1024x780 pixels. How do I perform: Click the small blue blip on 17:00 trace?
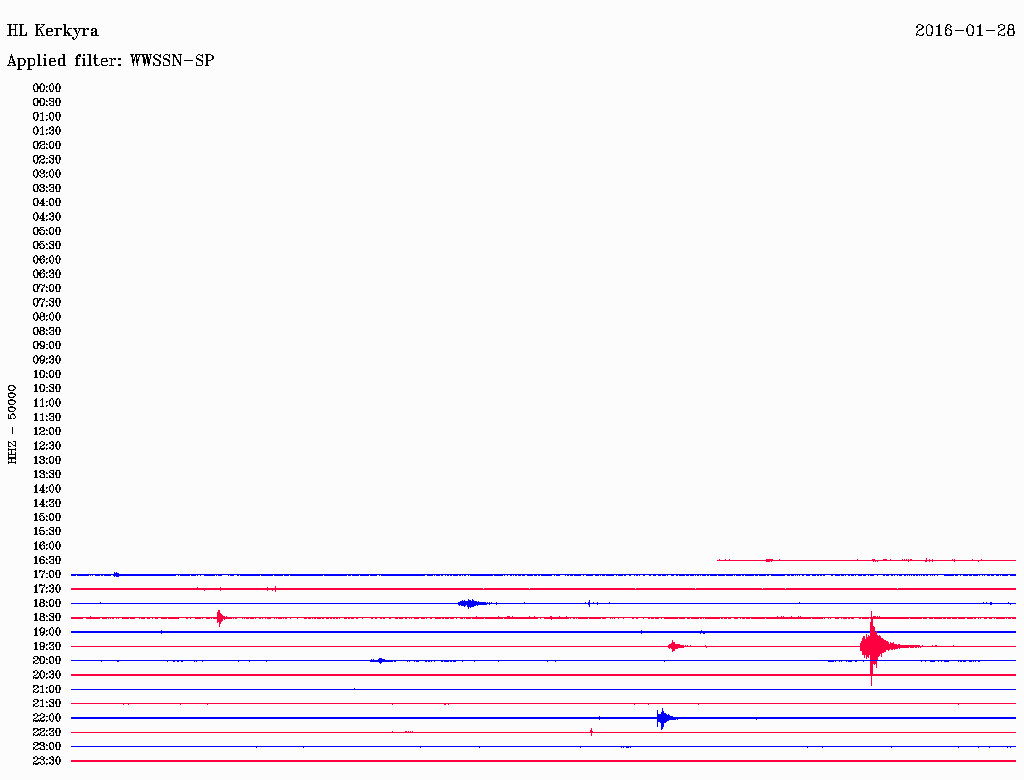[x=116, y=575]
